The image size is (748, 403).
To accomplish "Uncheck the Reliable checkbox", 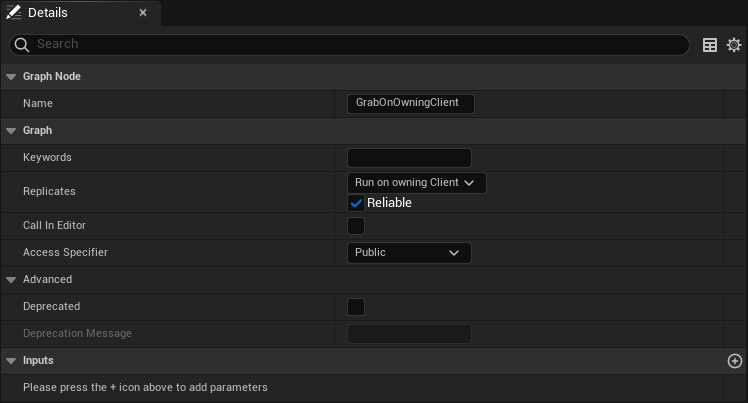I will point(356,203).
